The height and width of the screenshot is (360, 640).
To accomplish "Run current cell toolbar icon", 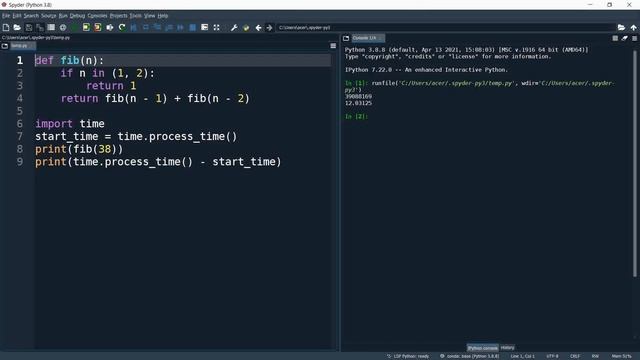I will [86, 27].
